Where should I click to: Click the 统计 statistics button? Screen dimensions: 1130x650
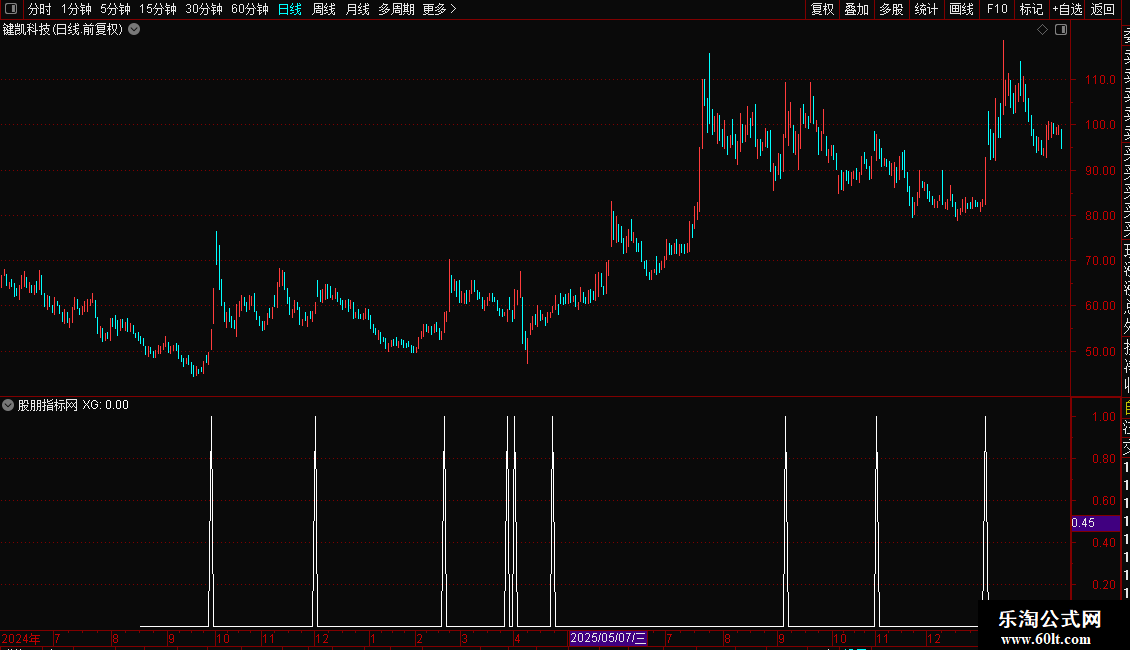[926, 9]
